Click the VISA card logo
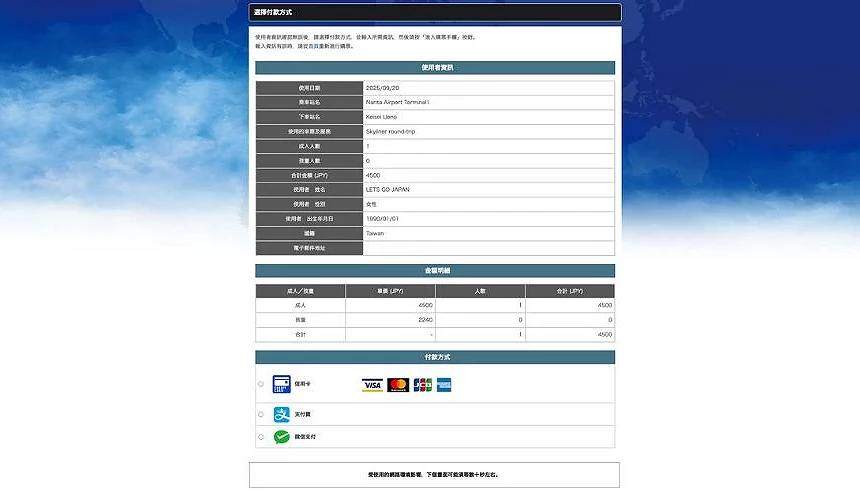Image resolution: width=860 pixels, height=500 pixels. pos(372,385)
